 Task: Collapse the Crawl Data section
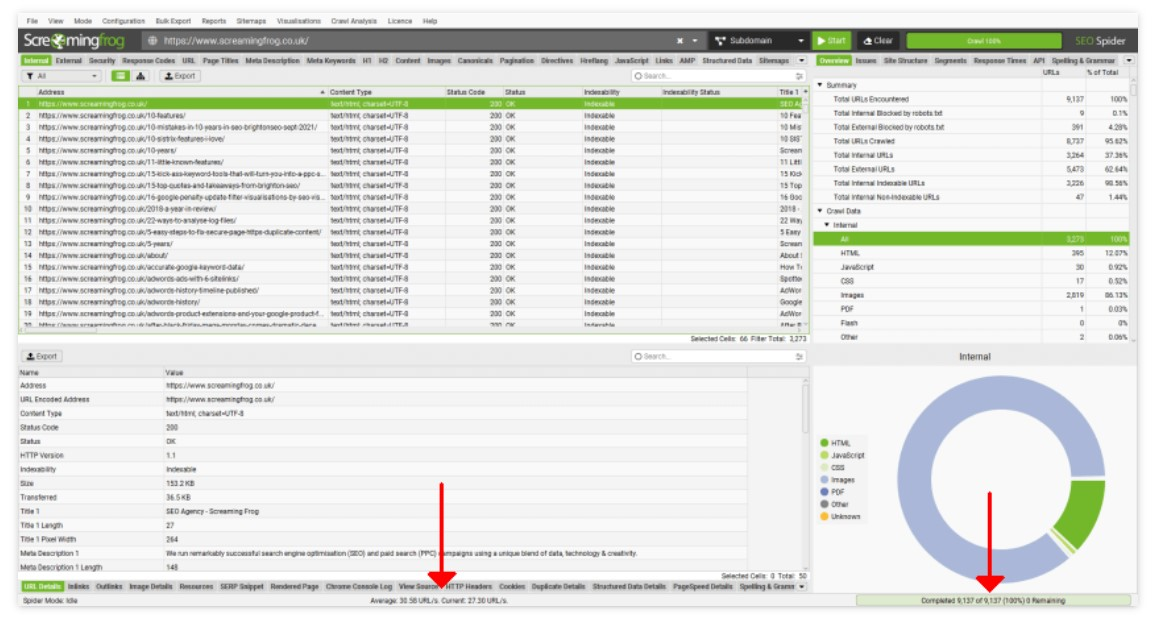pyautogui.click(x=820, y=211)
